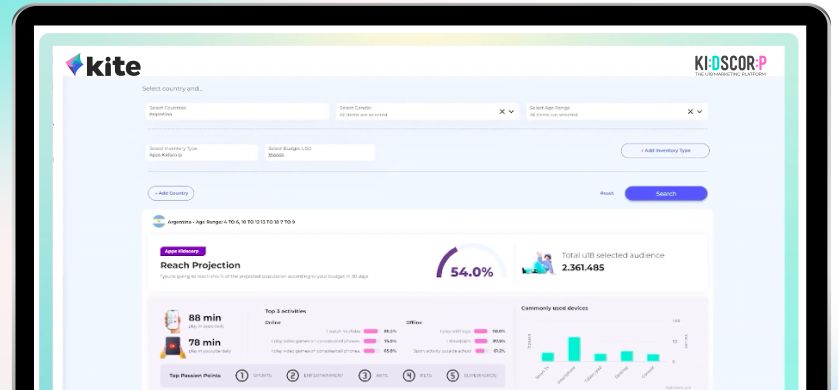The image size is (838, 390).
Task: Select the Apps Kidscorp purple tag
Action: point(183,251)
